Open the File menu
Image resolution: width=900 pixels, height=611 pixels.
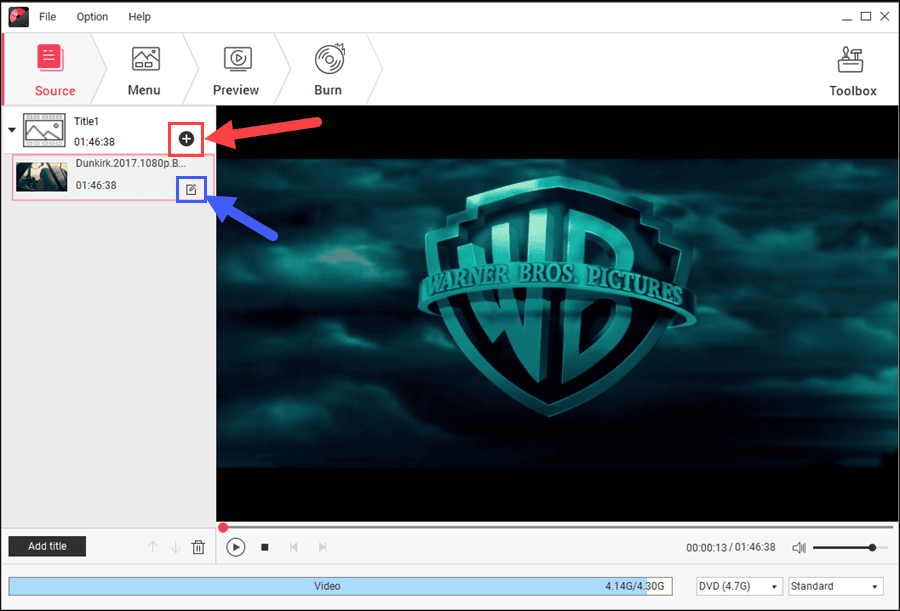[x=47, y=17]
